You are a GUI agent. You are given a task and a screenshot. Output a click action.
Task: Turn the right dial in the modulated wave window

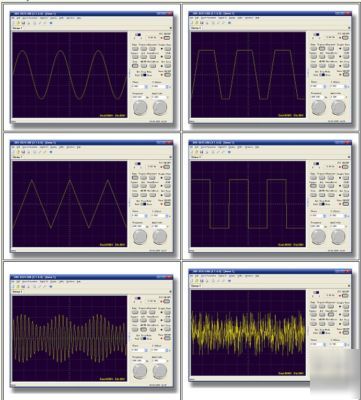click(160, 371)
